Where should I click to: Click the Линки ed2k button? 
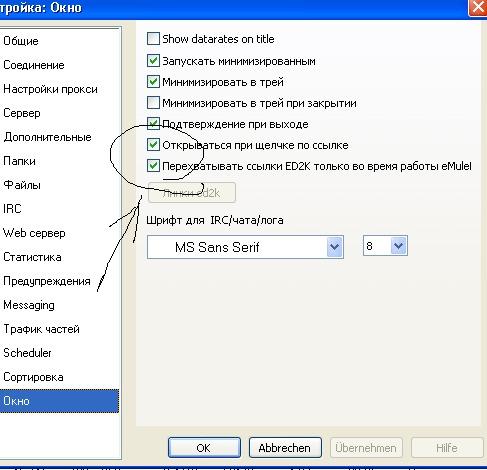pos(192,192)
